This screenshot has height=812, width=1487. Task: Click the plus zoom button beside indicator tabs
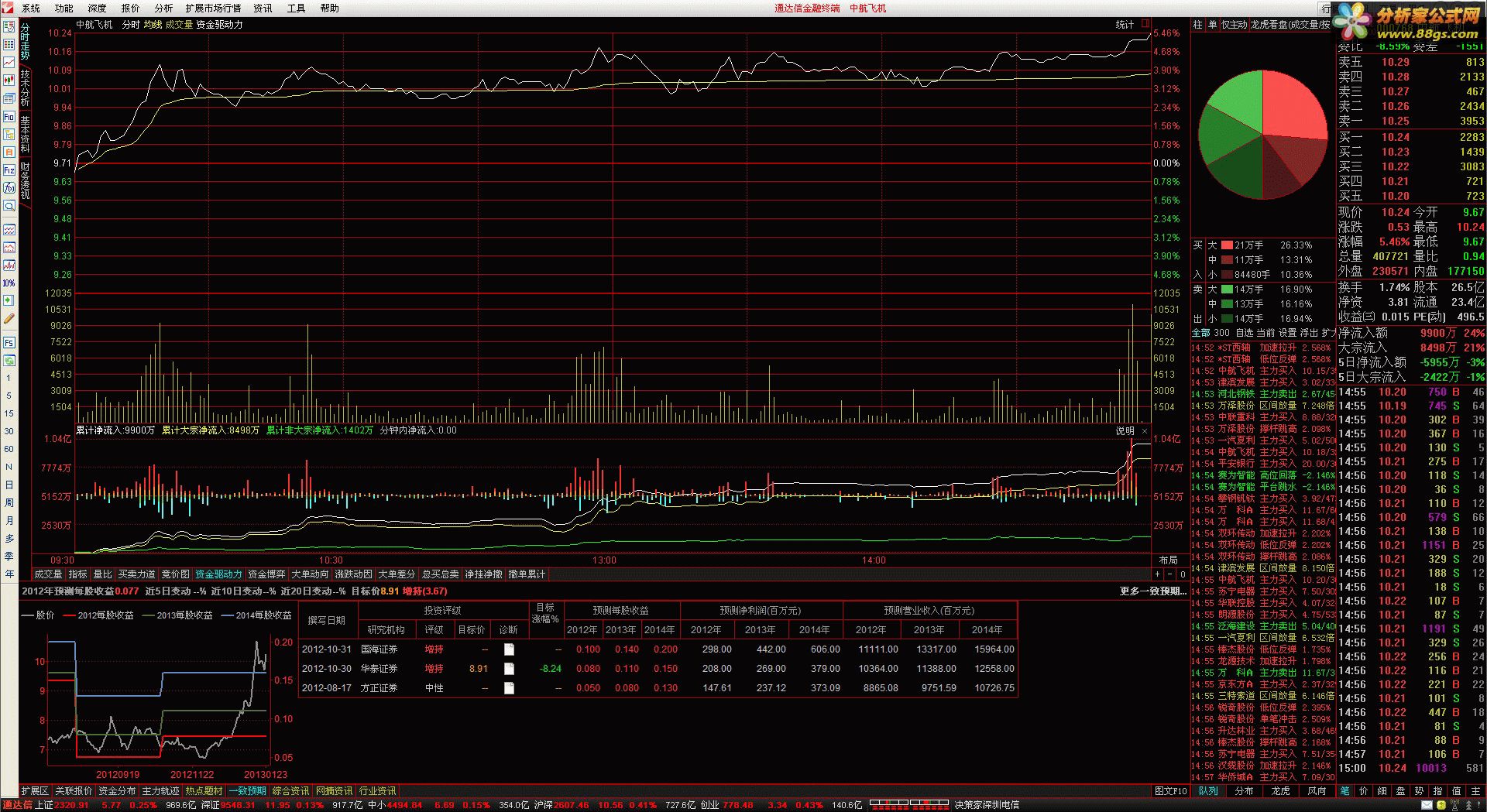(x=1158, y=574)
